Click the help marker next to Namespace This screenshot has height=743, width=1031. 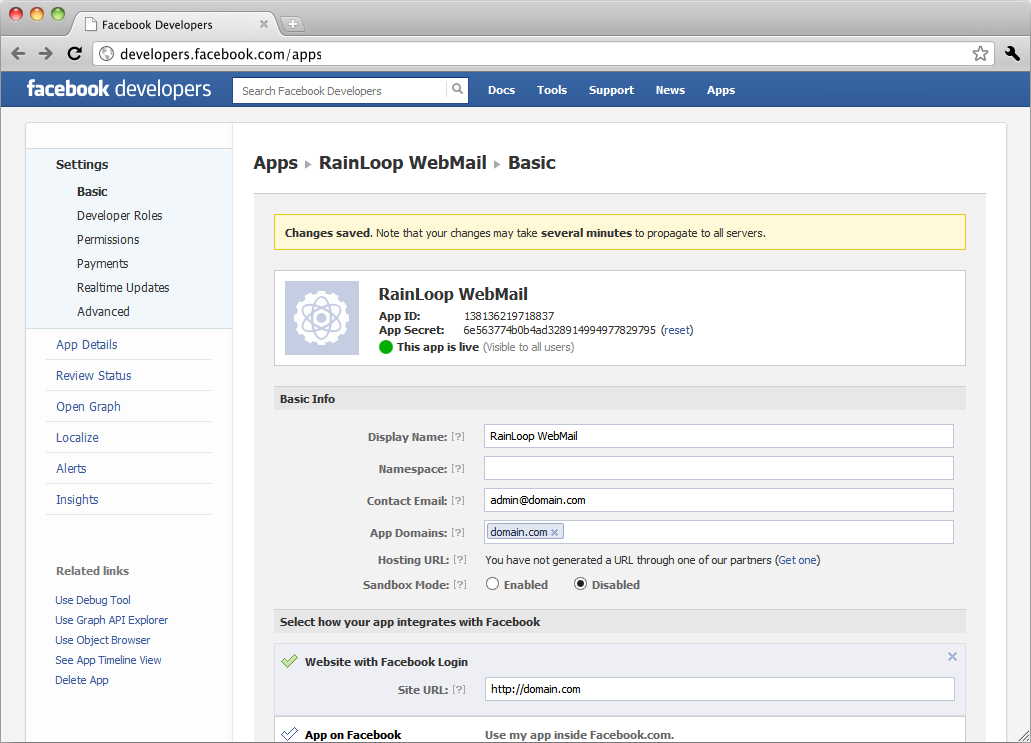click(458, 469)
